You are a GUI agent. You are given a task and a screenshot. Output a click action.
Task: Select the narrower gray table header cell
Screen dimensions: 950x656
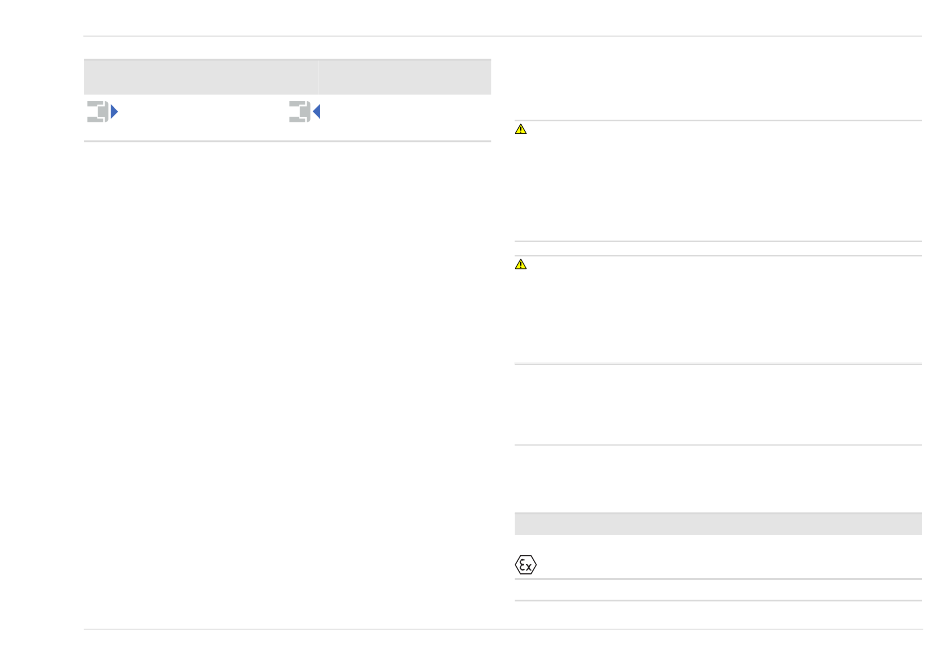point(405,77)
